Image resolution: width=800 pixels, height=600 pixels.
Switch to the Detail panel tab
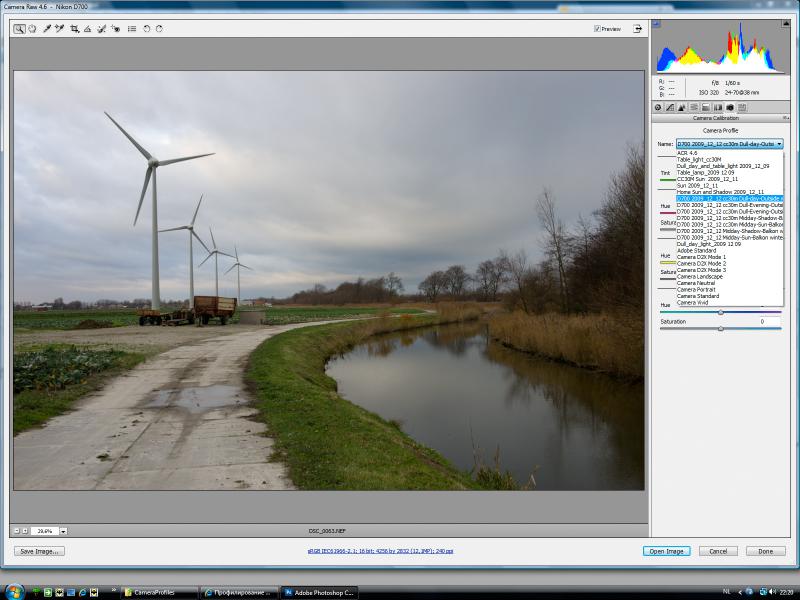tap(682, 108)
